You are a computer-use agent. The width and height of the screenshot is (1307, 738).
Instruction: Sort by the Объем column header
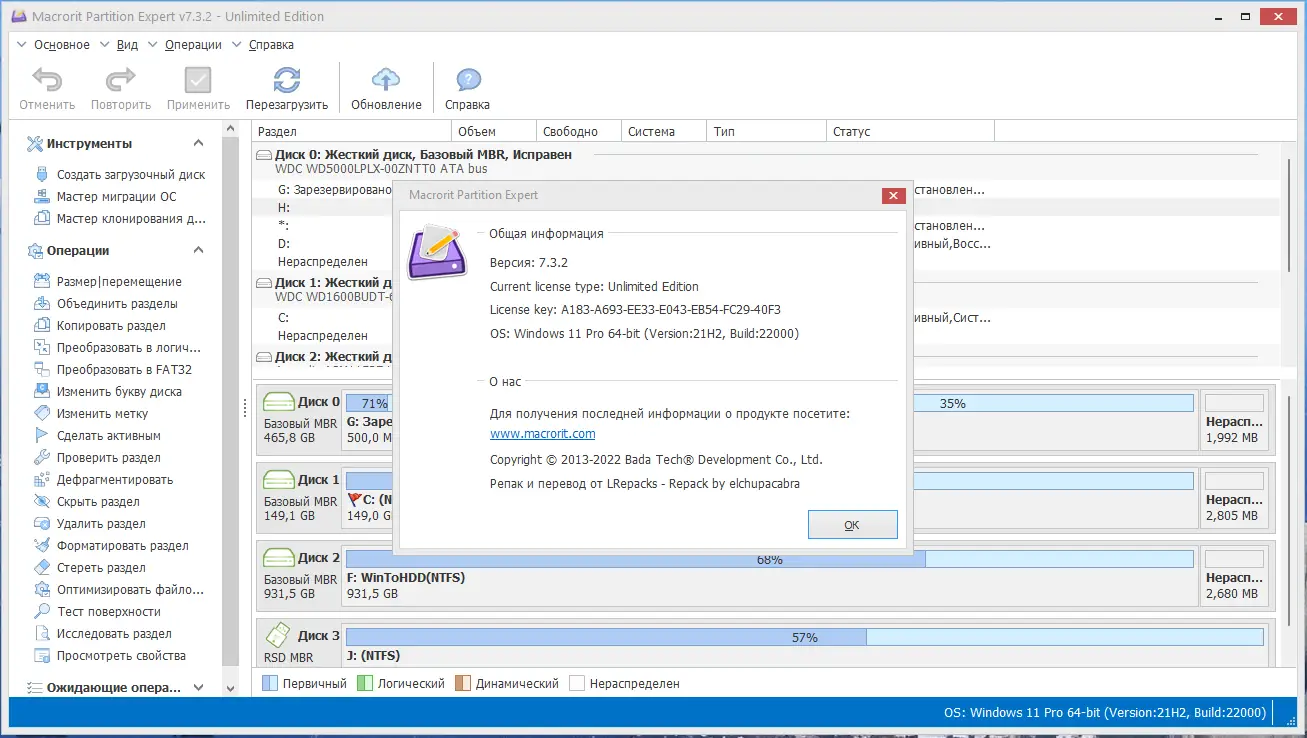[x=494, y=131]
